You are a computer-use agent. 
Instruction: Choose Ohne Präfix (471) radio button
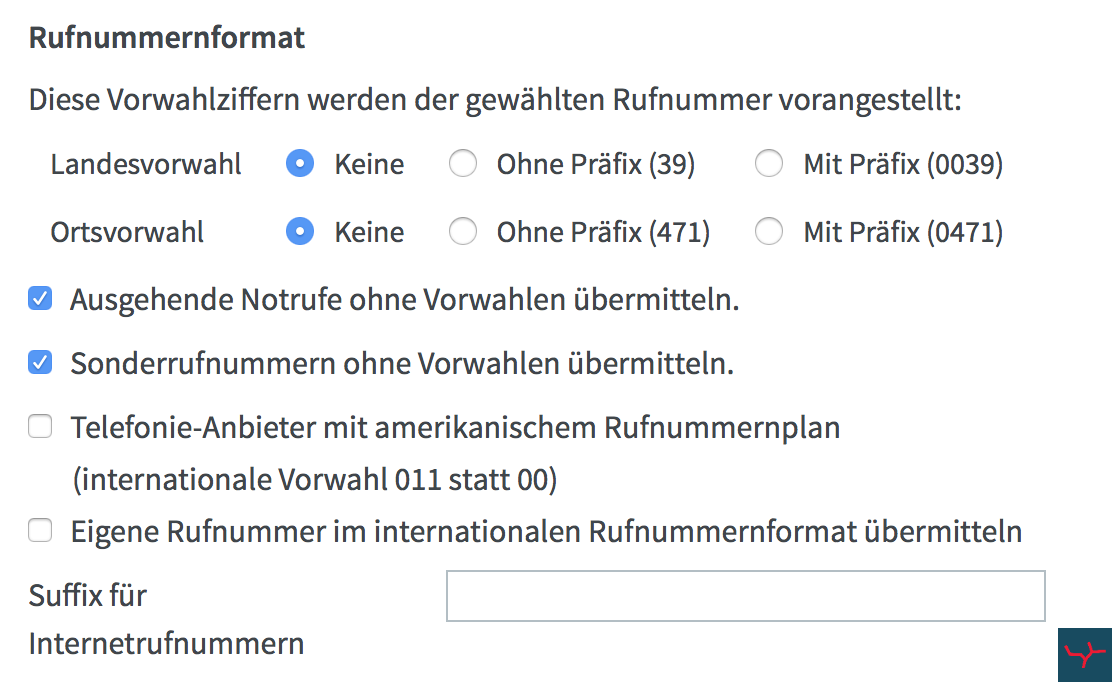(x=463, y=232)
